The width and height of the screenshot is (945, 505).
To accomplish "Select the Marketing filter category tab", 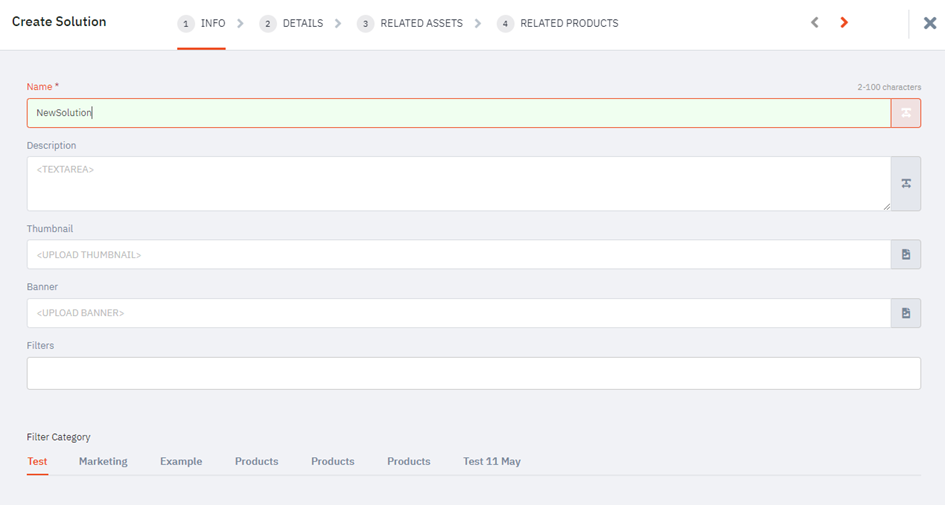I will pos(103,461).
